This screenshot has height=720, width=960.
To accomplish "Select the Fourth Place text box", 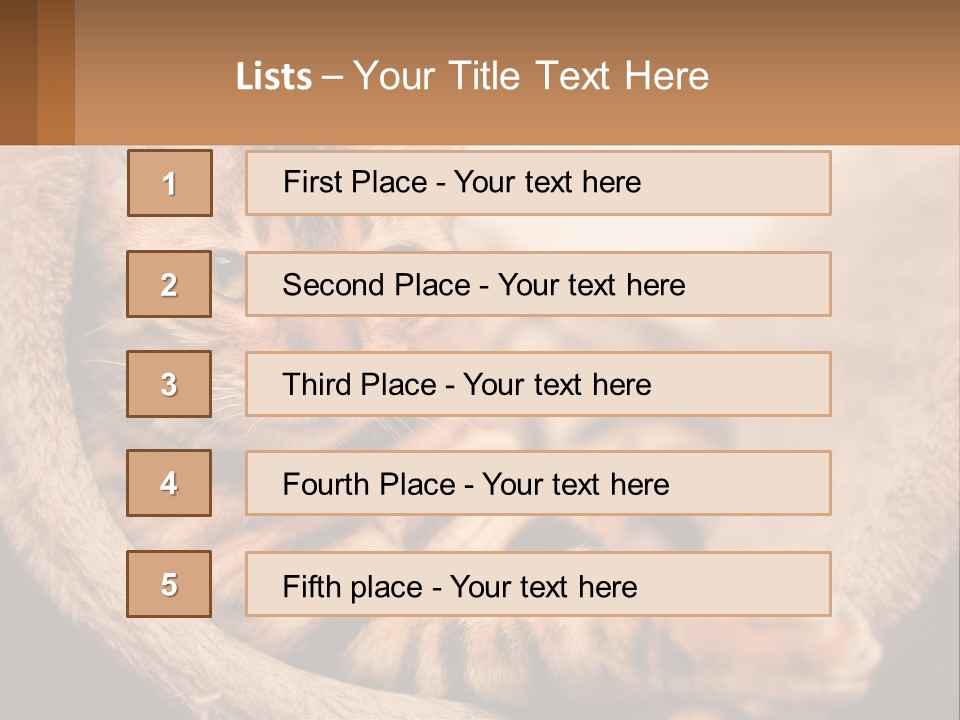I will (538, 484).
